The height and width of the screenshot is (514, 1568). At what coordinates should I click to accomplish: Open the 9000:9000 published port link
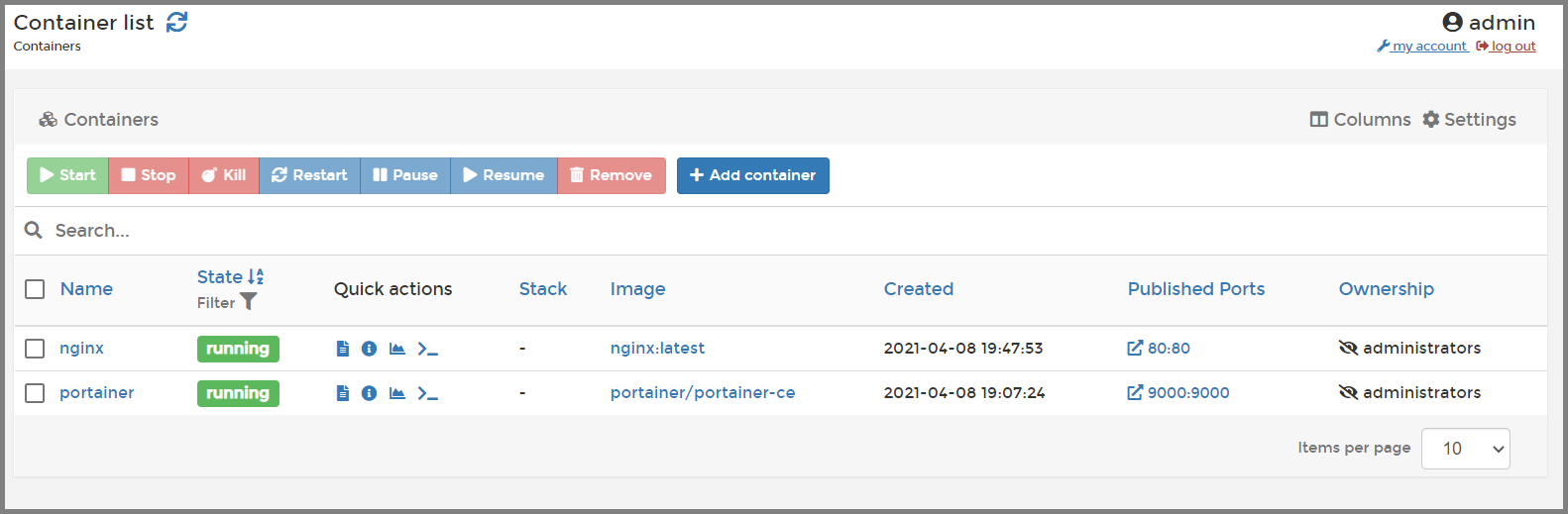click(x=1178, y=393)
